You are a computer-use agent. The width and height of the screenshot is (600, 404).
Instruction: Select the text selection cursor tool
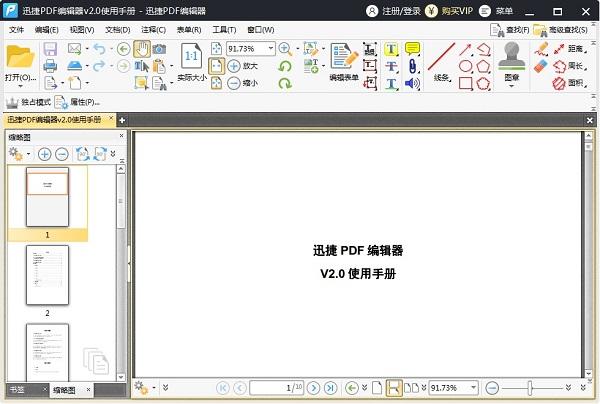pos(142,66)
